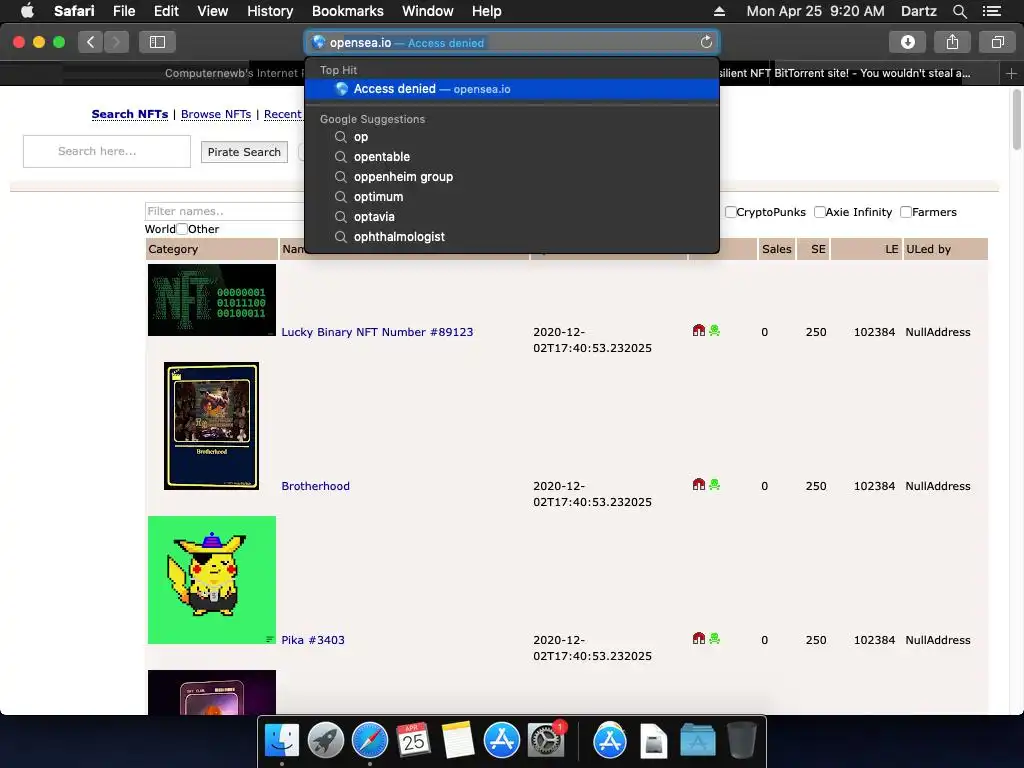Reload the page with the refresh icon
The width and height of the screenshot is (1024, 768).
(706, 42)
